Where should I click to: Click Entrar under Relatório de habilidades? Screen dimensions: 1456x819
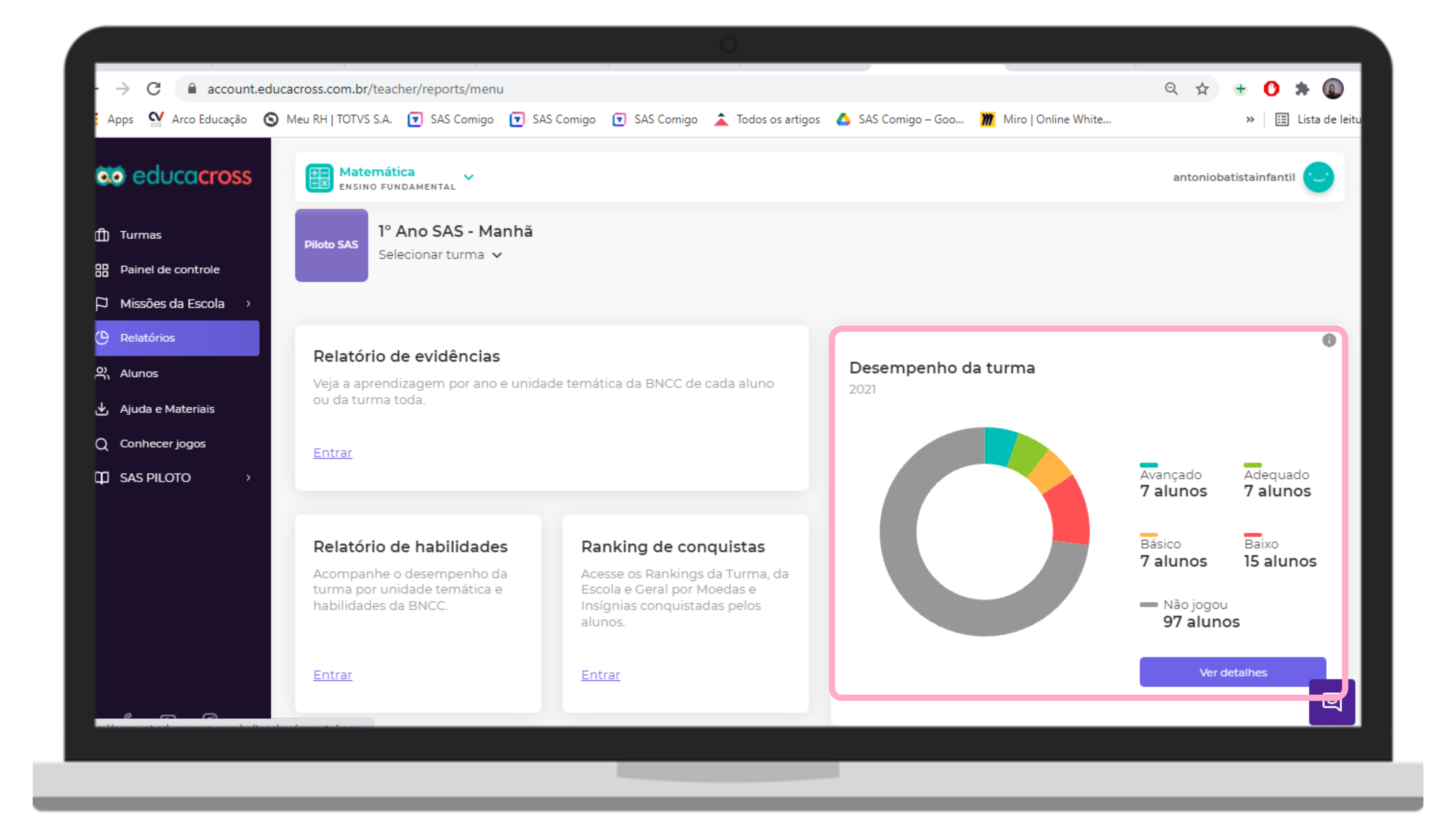click(x=332, y=675)
